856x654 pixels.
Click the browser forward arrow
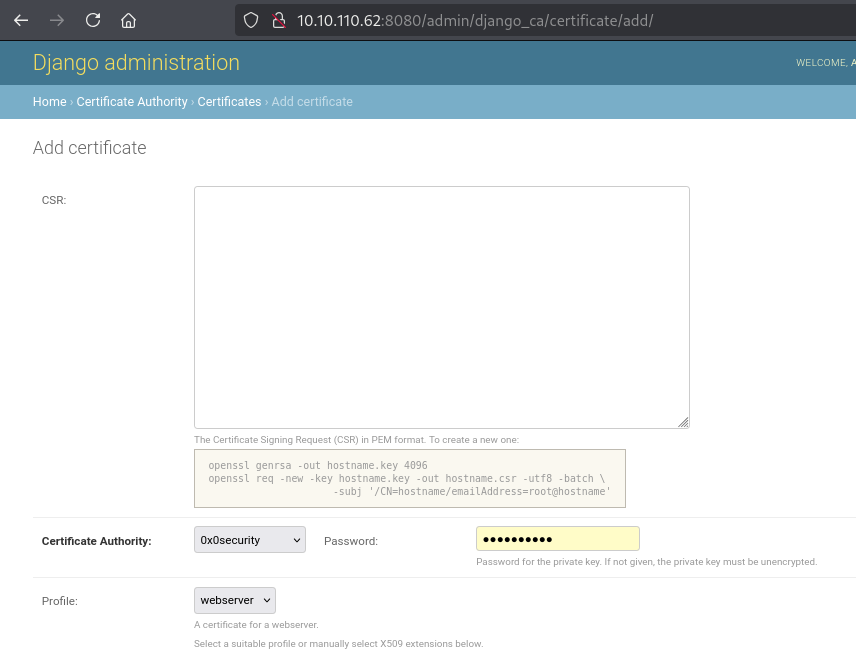(x=57, y=20)
